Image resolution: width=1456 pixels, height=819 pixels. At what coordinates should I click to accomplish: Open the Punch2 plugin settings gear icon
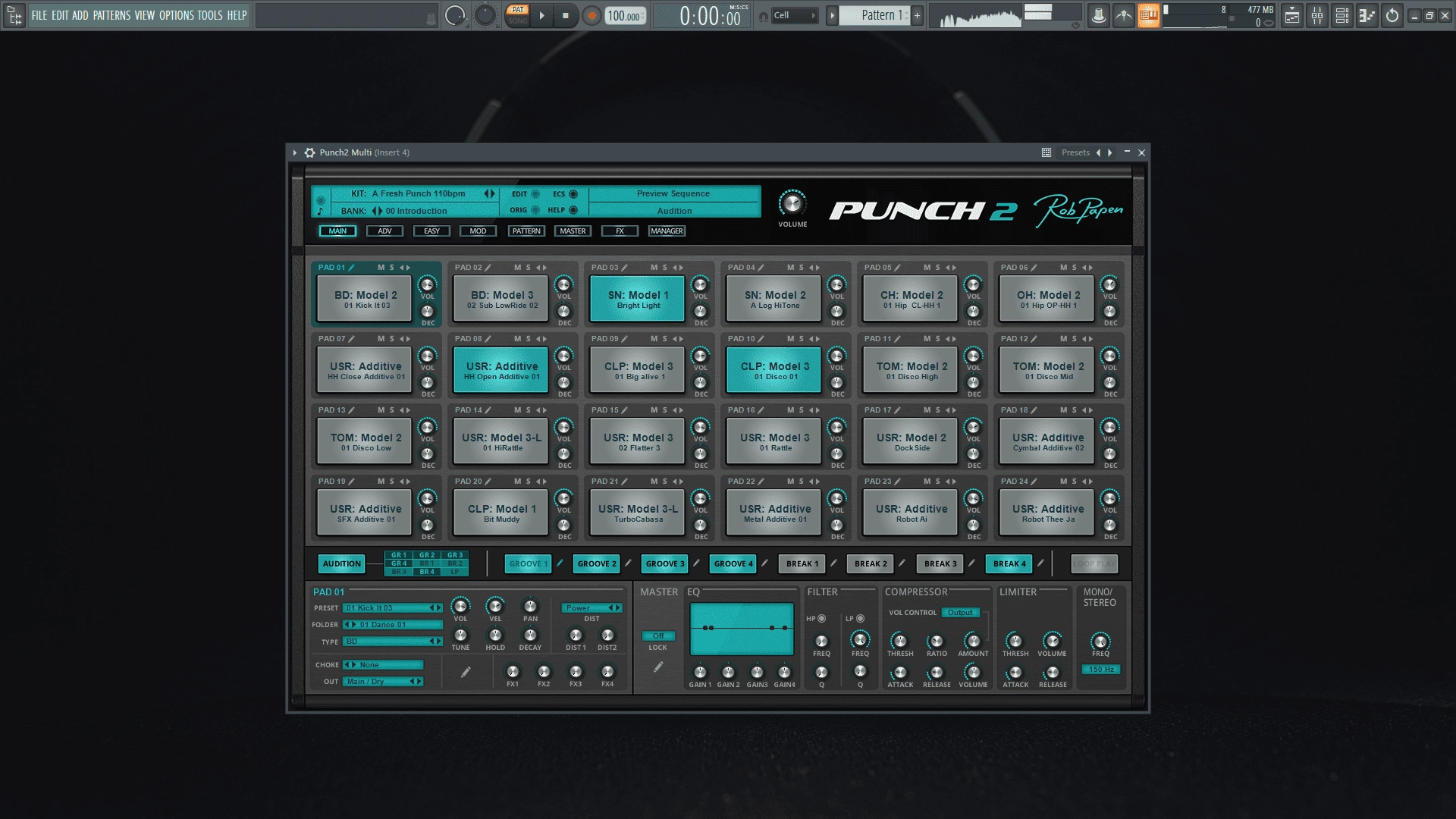coord(309,152)
